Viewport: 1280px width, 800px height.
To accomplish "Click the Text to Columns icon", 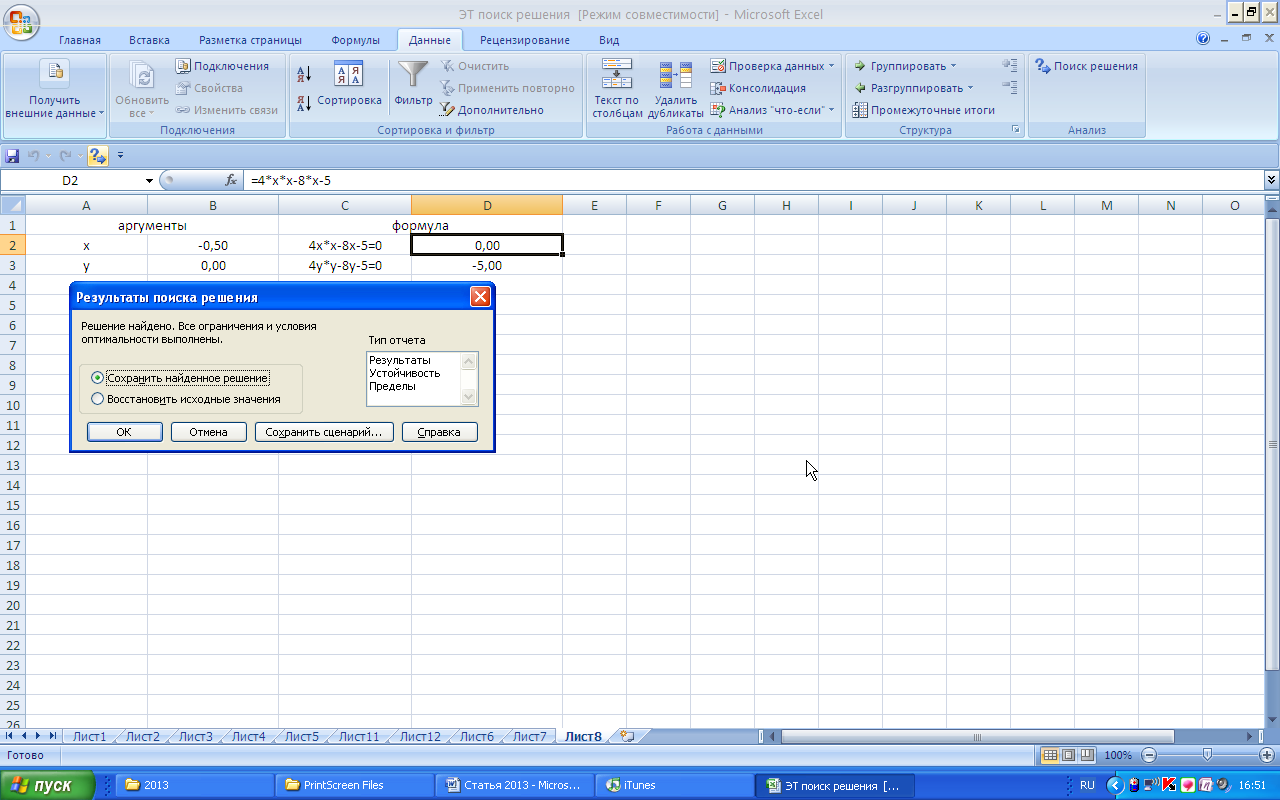I will click(616, 77).
